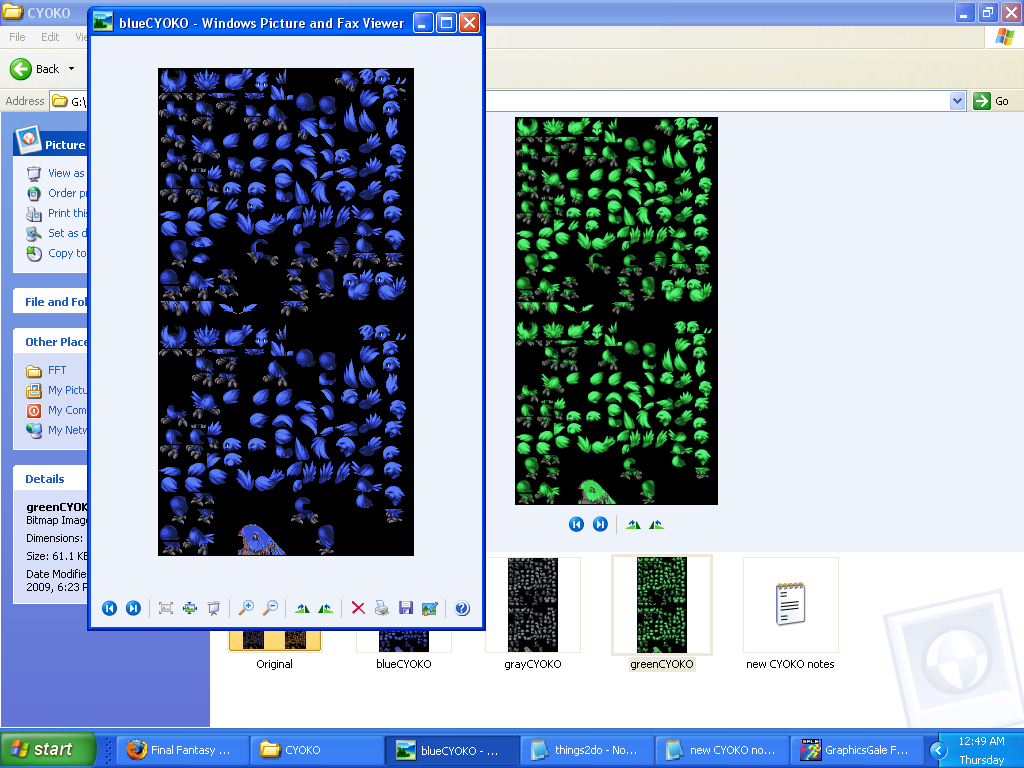Image resolution: width=1024 pixels, height=768 pixels.
Task: Zoom in using the magnifier plus icon
Action: click(246, 609)
